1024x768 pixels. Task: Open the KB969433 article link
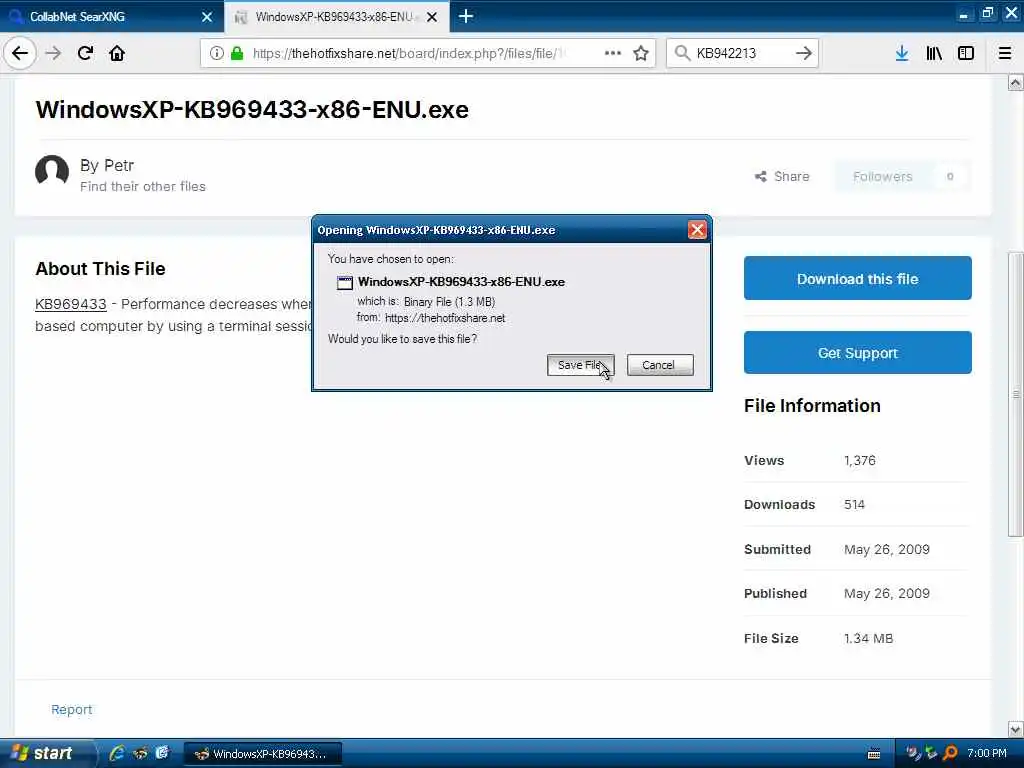pos(71,304)
